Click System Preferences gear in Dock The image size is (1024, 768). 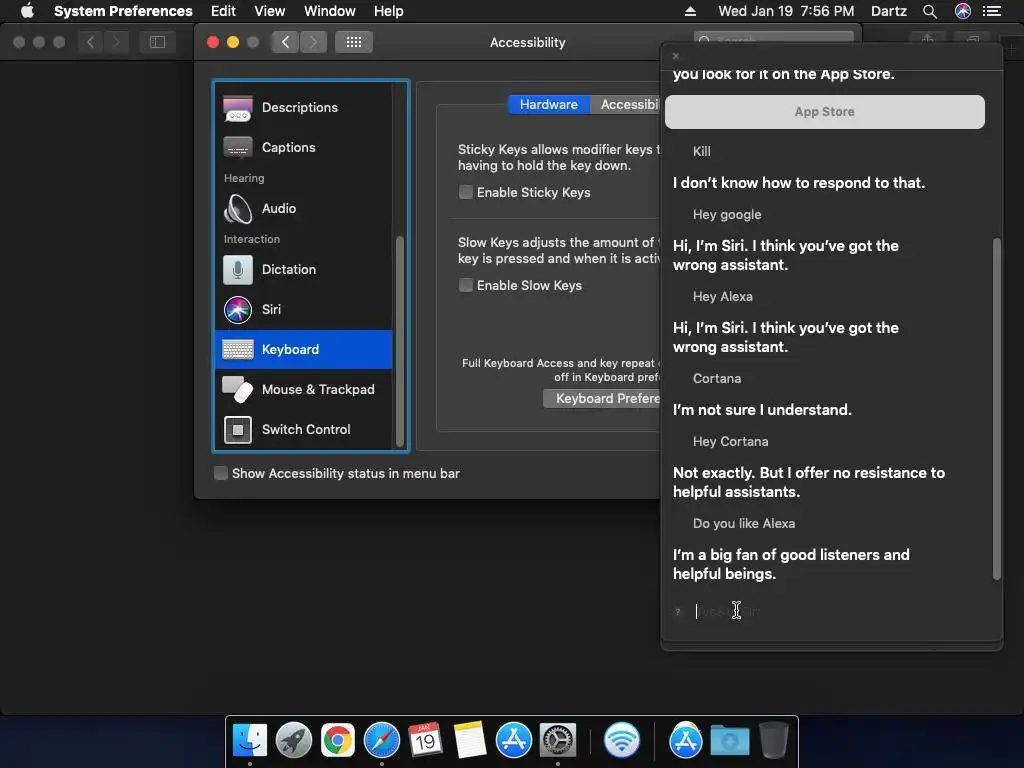558,740
